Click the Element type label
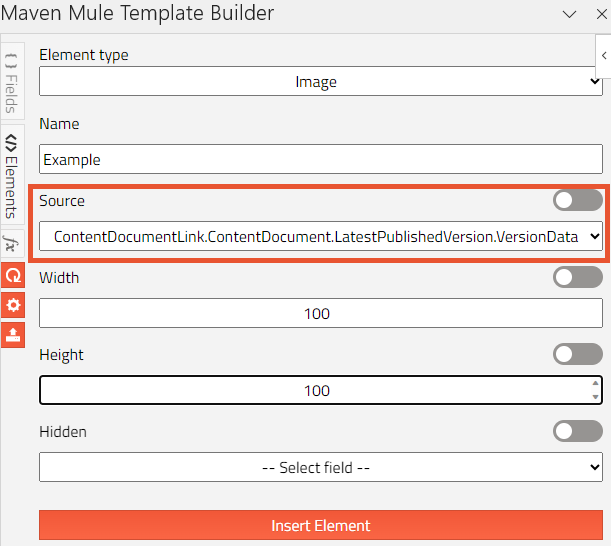The image size is (611, 546). pyautogui.click(x=84, y=55)
